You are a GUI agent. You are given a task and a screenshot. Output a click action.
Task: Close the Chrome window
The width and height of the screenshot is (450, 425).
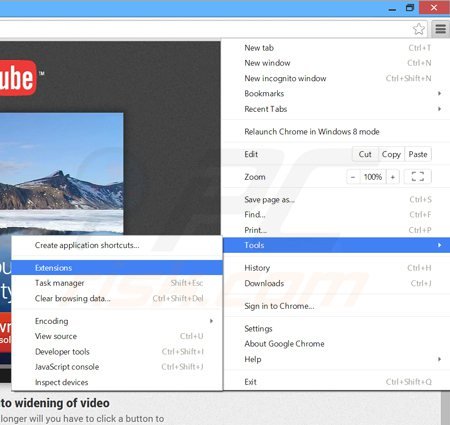pos(434,8)
